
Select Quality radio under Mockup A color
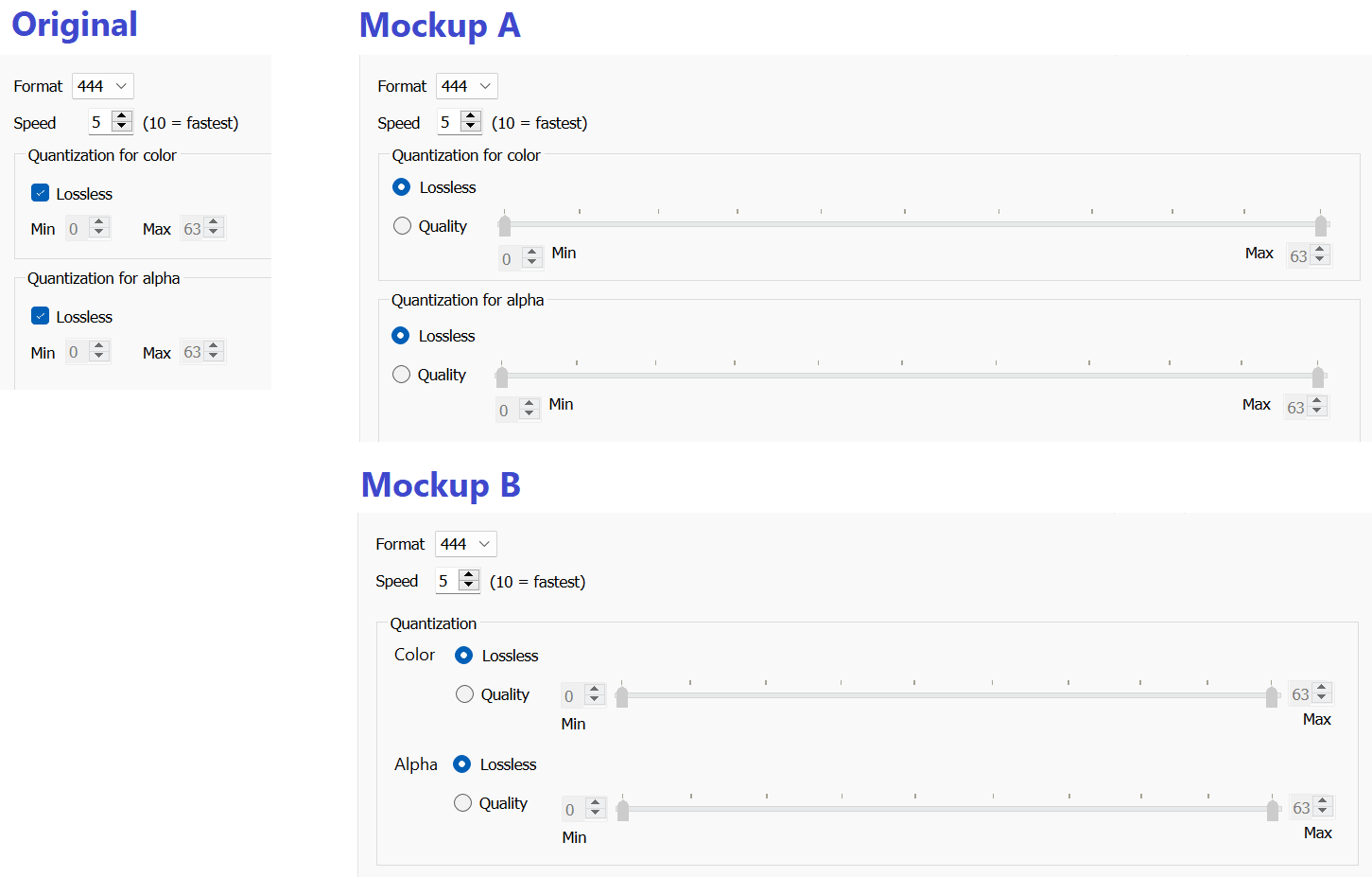pyautogui.click(x=403, y=226)
